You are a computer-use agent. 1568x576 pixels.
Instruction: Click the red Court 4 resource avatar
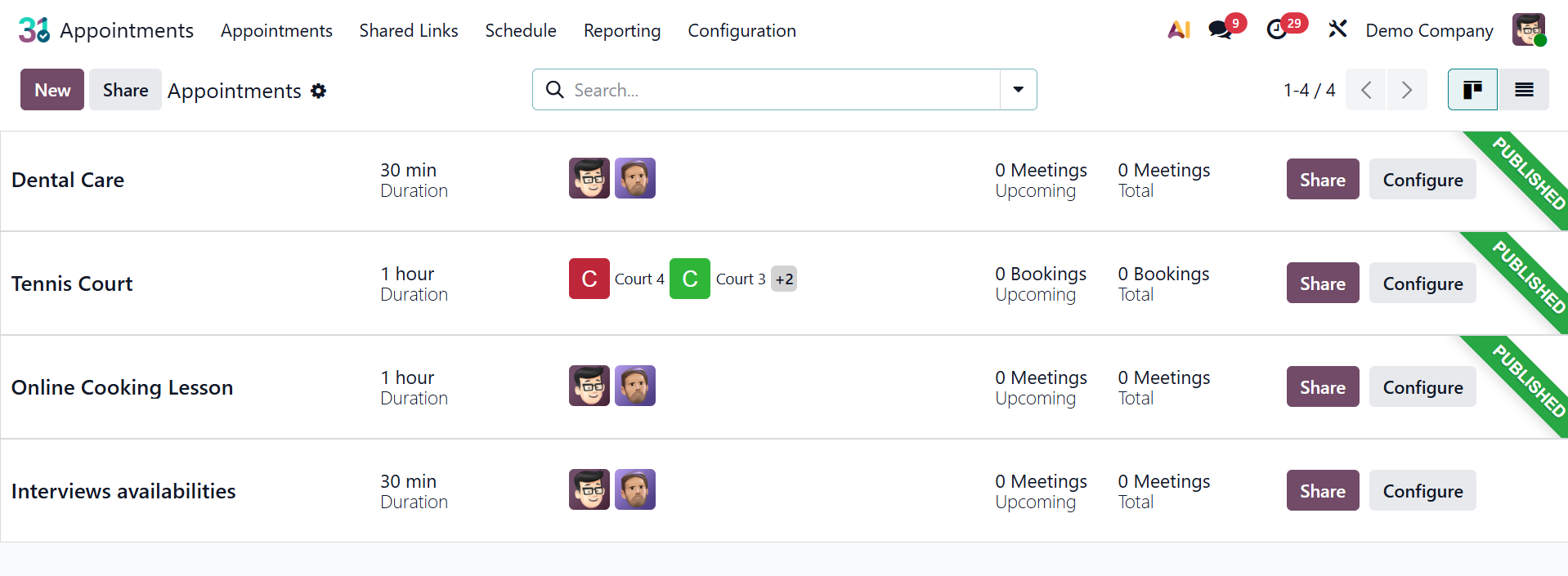pos(589,279)
